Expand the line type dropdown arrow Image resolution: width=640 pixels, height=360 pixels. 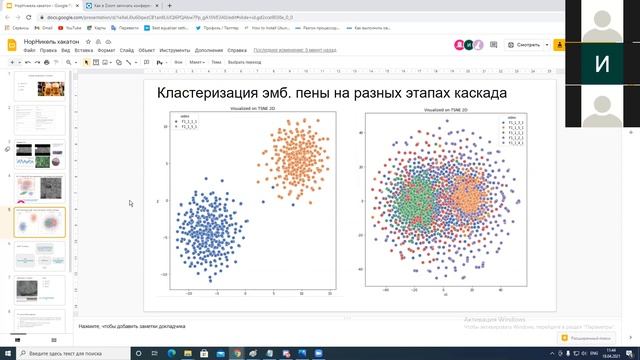(x=136, y=62)
